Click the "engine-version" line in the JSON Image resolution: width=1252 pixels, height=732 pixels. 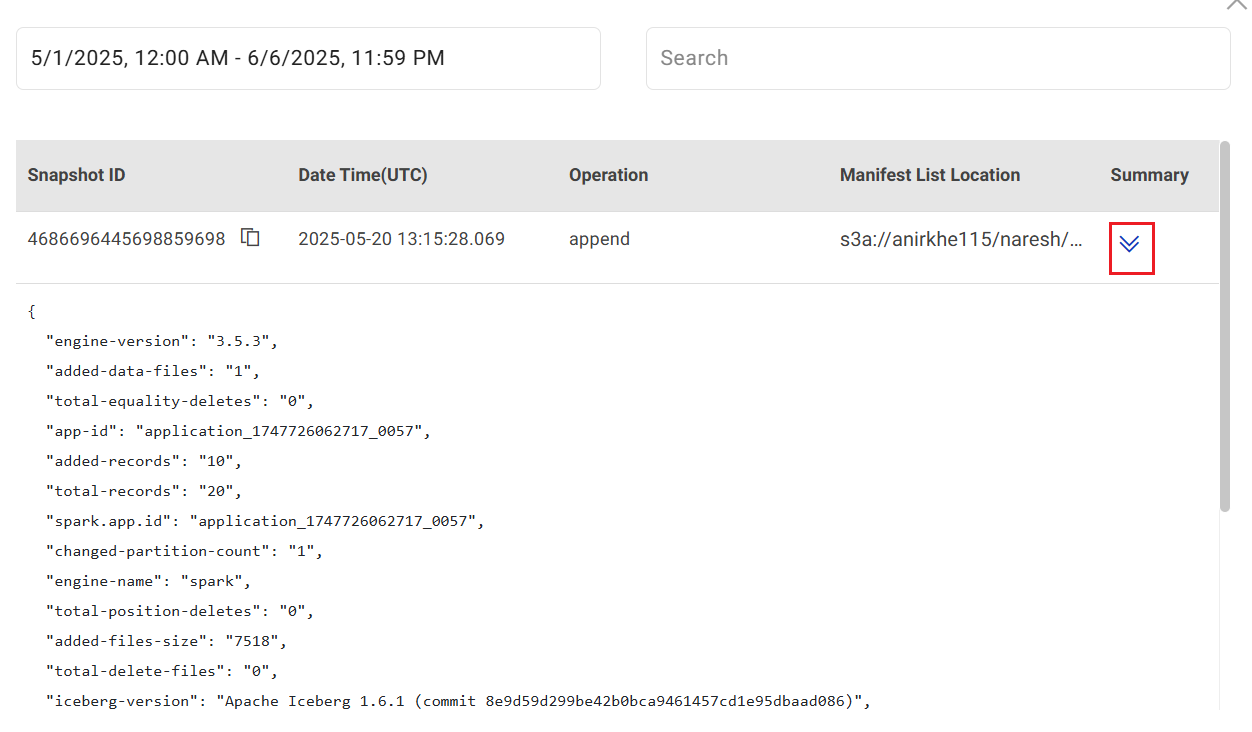coord(160,341)
